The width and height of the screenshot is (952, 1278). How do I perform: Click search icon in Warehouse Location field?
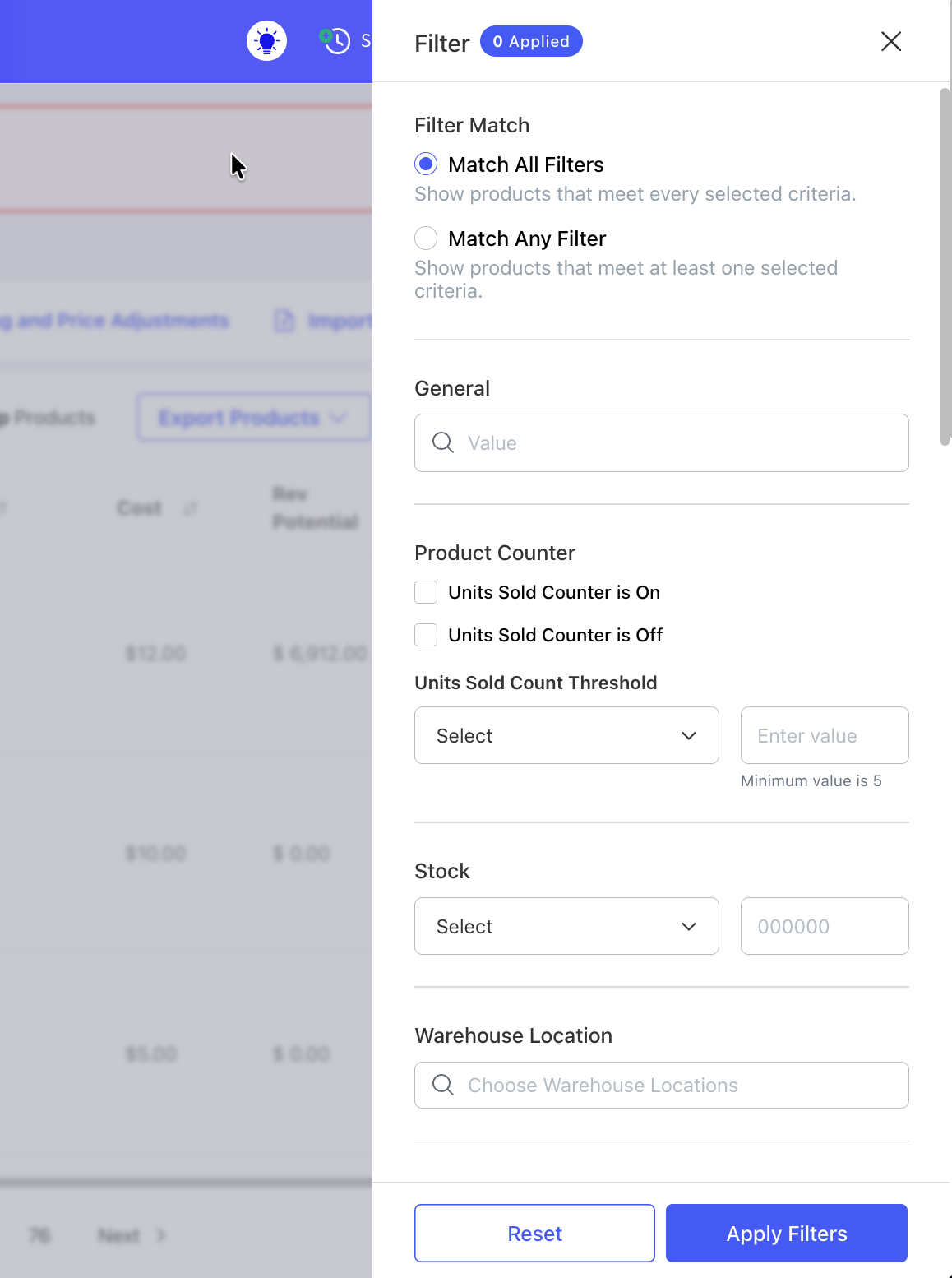[443, 1085]
